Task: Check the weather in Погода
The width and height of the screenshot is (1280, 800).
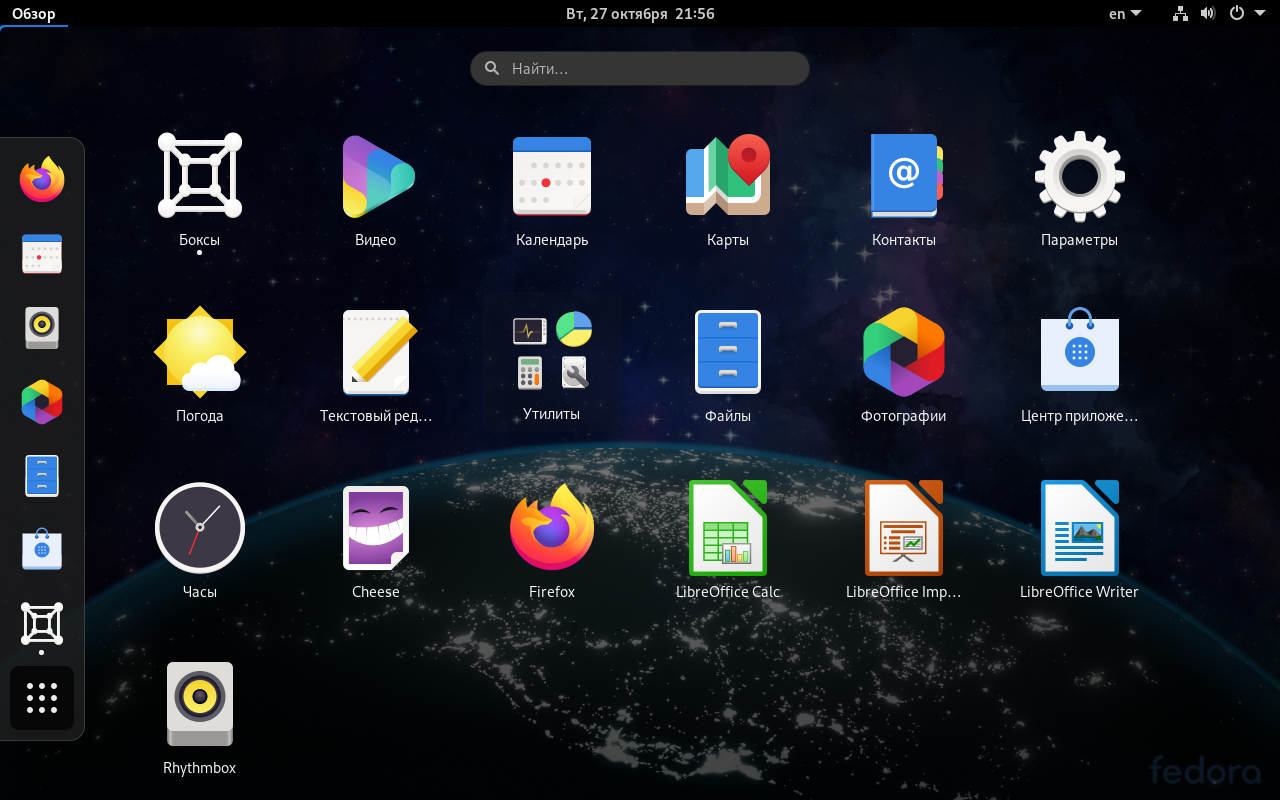Action: pos(199,351)
